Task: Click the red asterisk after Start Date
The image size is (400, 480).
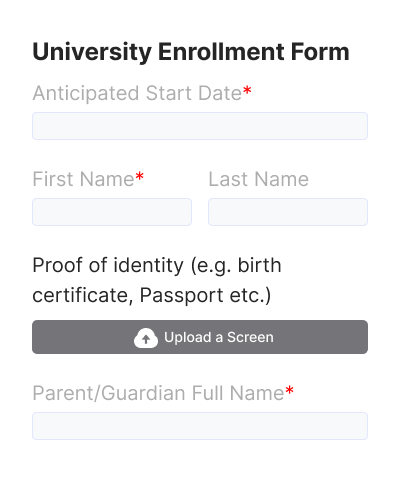Action: 247,90
